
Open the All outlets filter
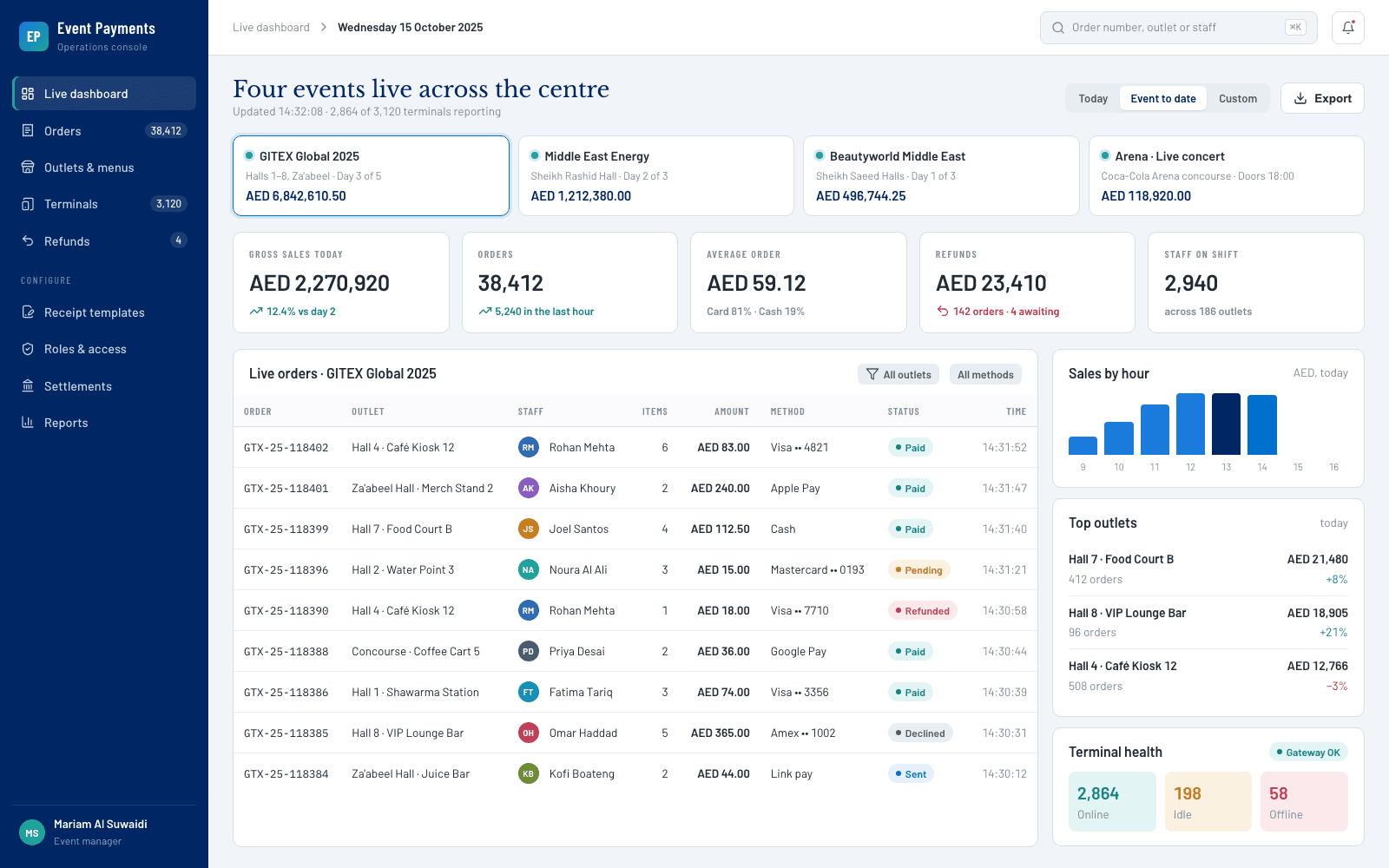899,374
